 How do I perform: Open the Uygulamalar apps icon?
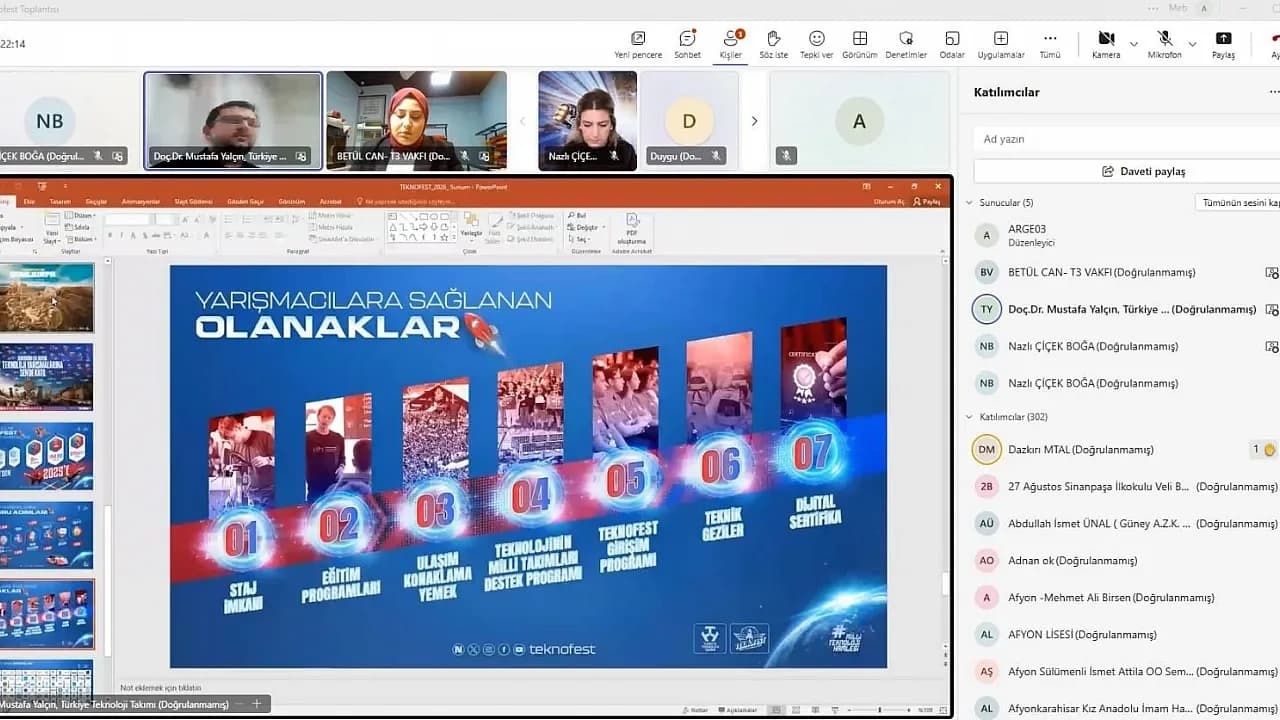click(x=1001, y=40)
